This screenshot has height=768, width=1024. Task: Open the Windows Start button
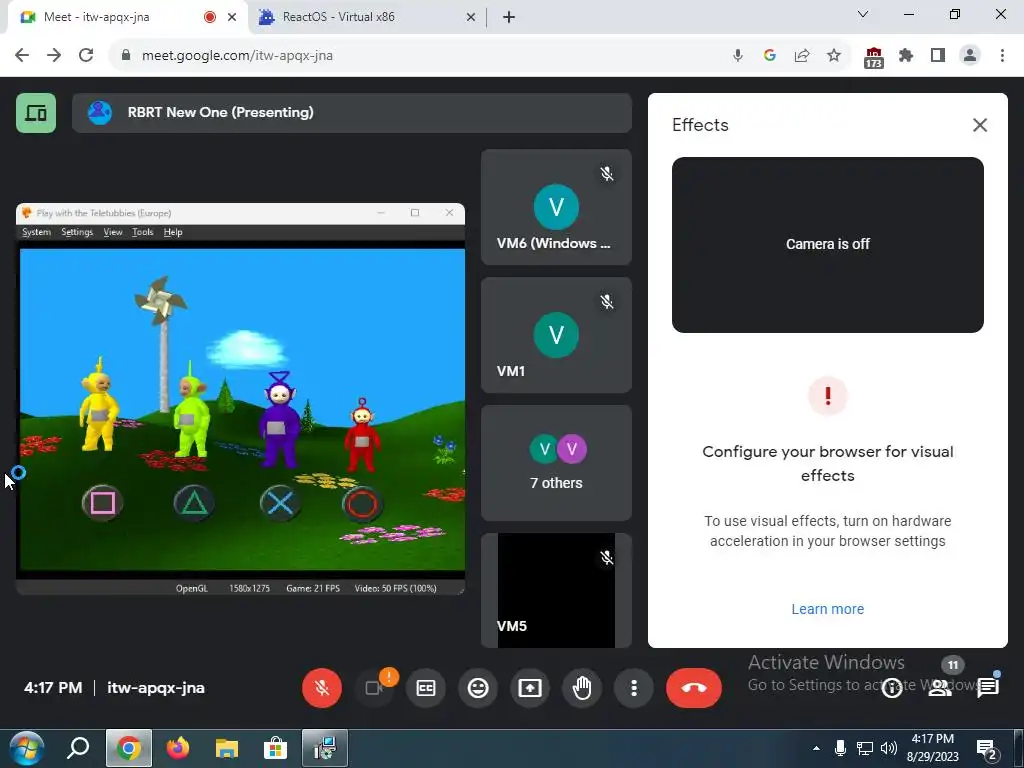26,748
